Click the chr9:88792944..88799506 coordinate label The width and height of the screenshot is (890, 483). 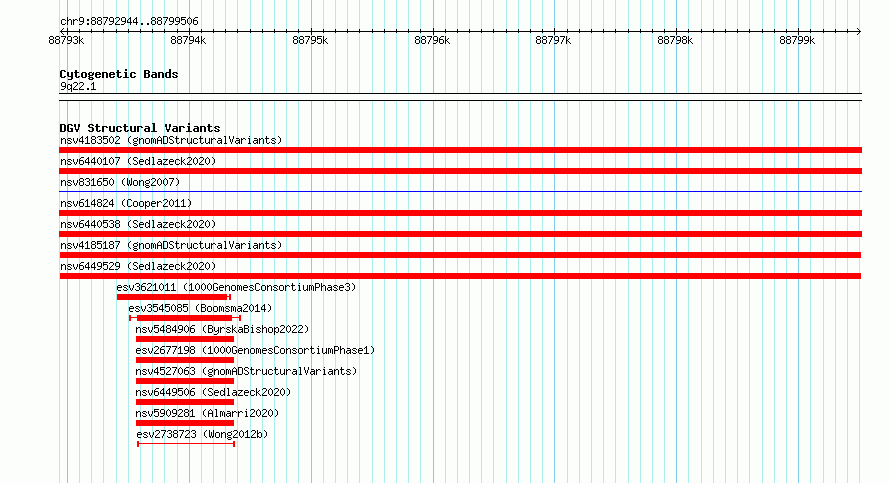click(x=129, y=21)
